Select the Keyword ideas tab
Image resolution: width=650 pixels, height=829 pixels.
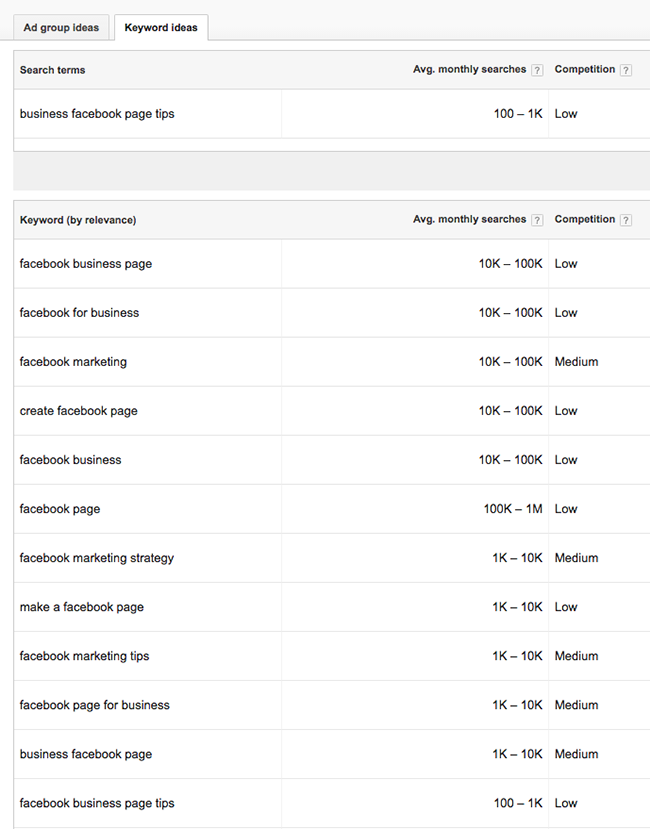pos(161,27)
